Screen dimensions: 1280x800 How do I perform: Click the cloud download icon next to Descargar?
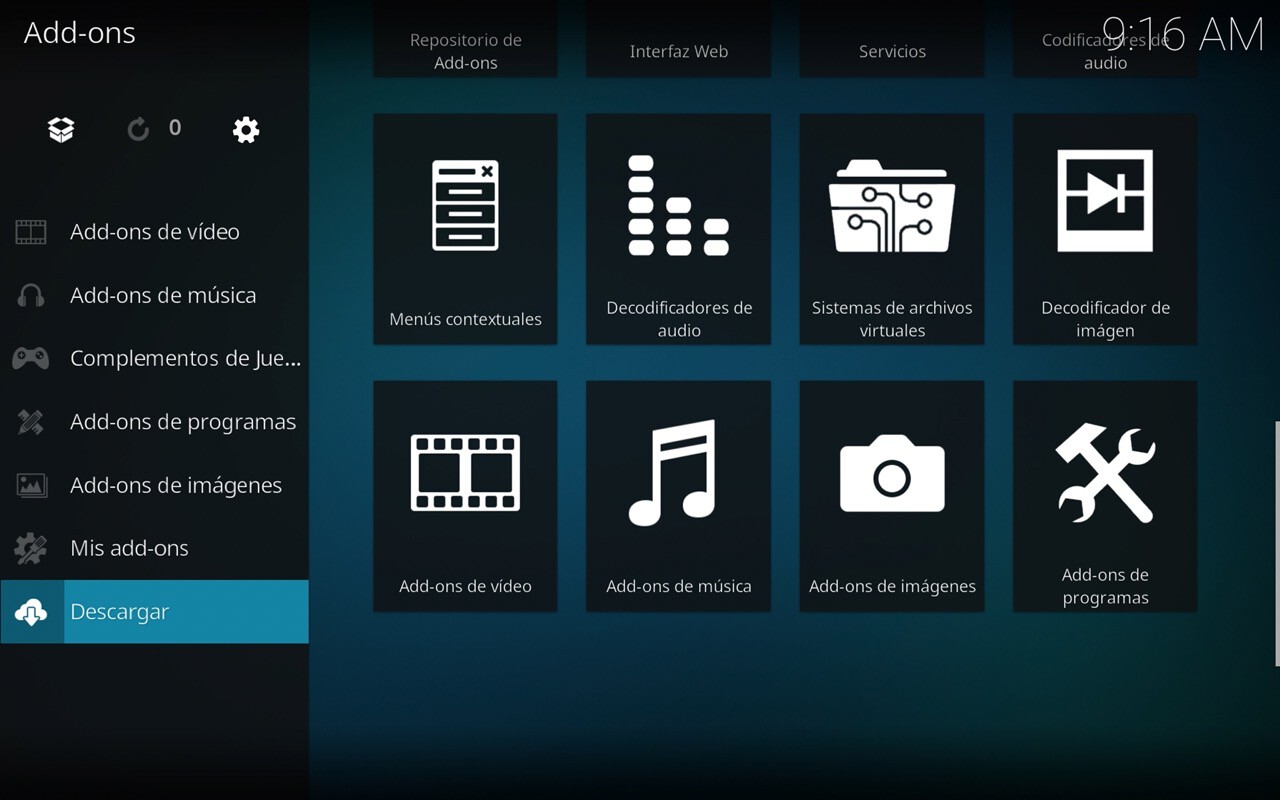pos(31,611)
